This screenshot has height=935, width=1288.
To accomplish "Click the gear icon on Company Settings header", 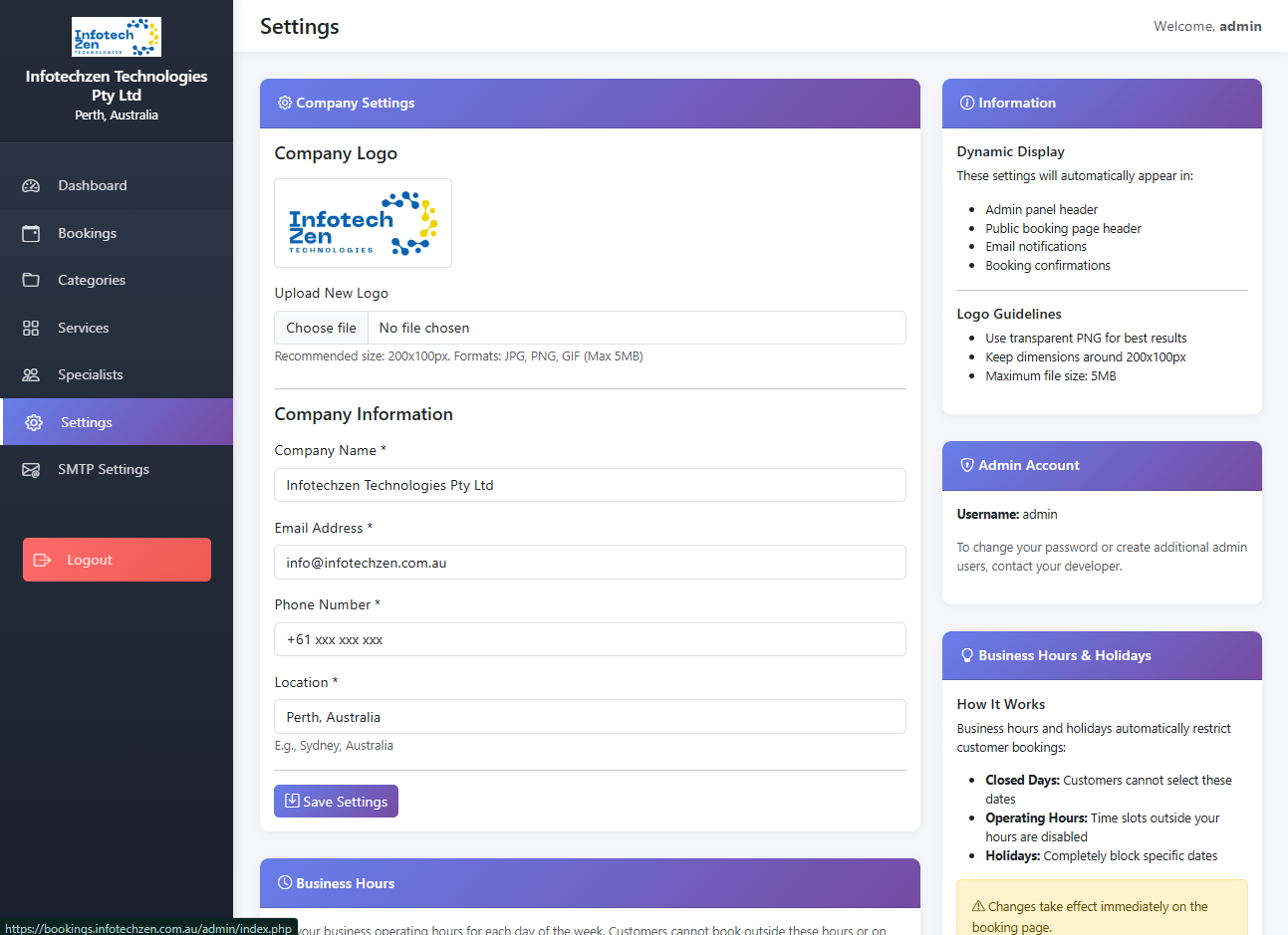I will point(284,102).
